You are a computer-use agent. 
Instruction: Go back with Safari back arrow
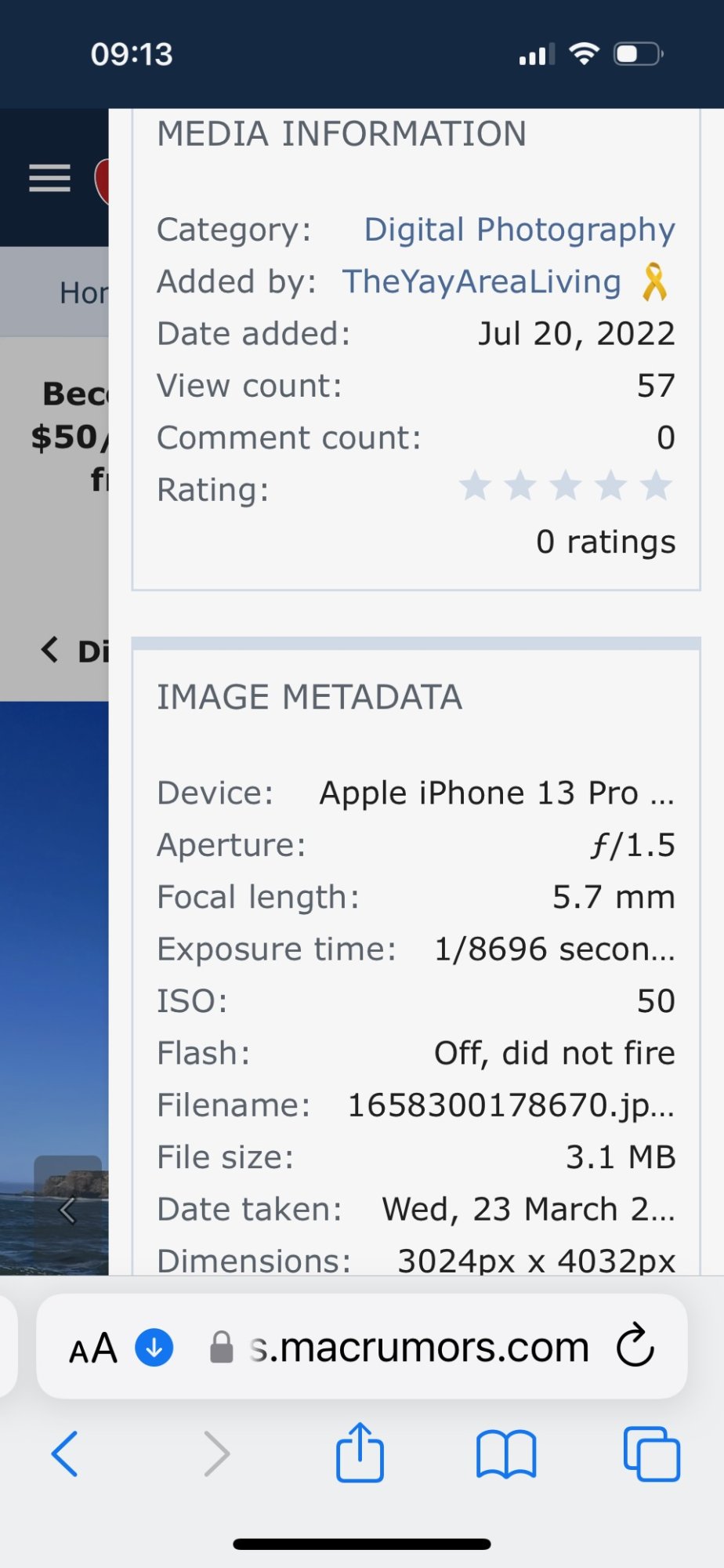click(65, 1454)
